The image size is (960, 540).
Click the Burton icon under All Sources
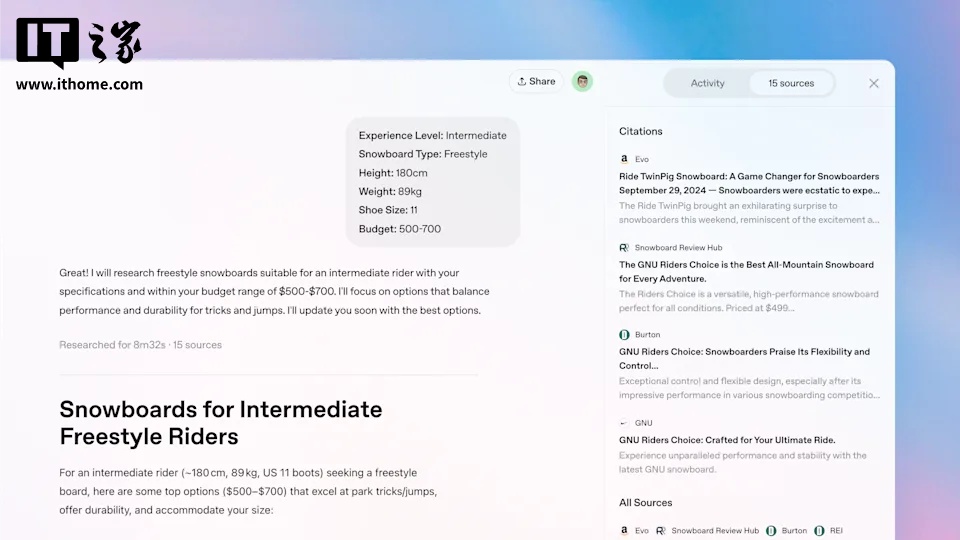pyautogui.click(x=771, y=531)
